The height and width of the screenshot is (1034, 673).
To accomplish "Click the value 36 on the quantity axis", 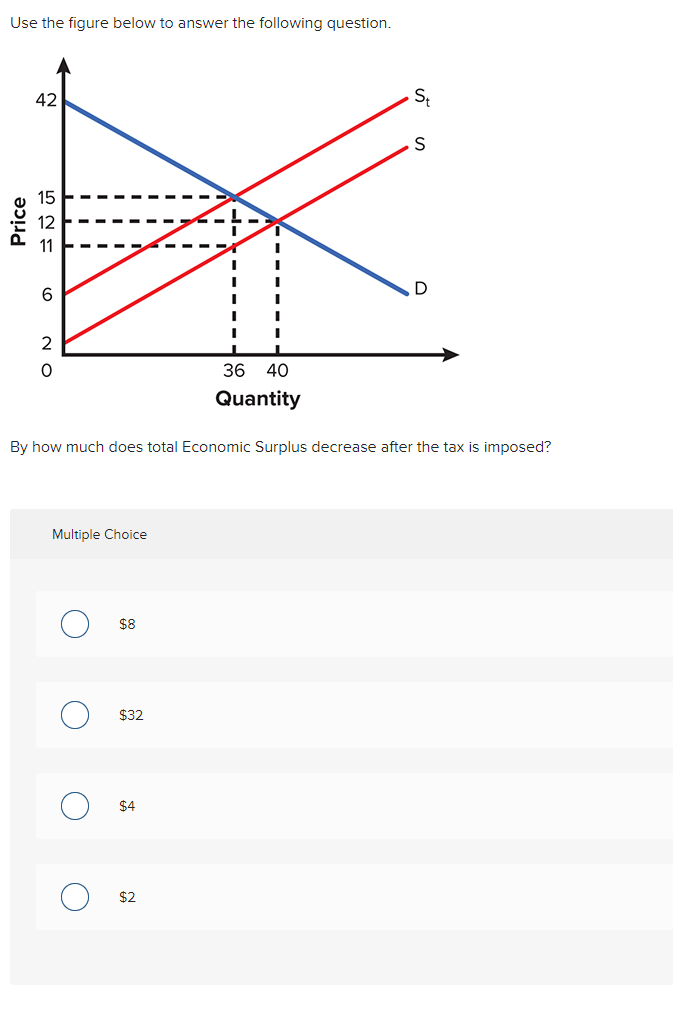I will 234,370.
